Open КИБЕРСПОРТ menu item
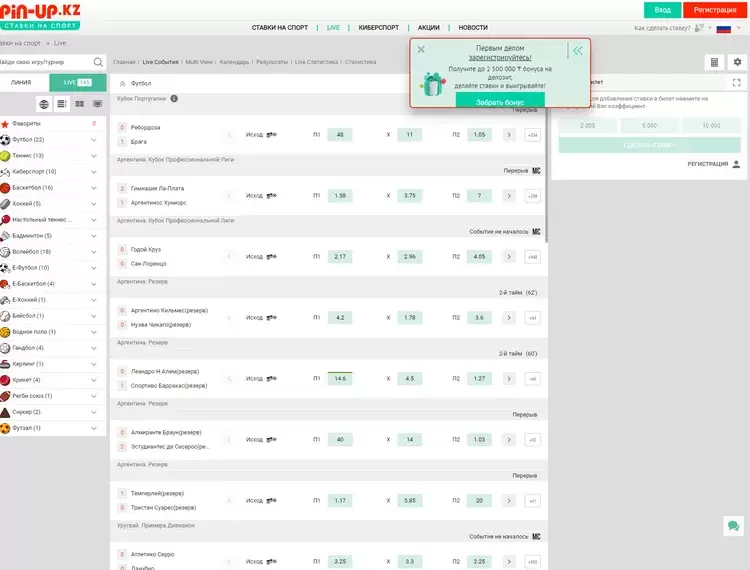The image size is (750, 570). pos(379,28)
